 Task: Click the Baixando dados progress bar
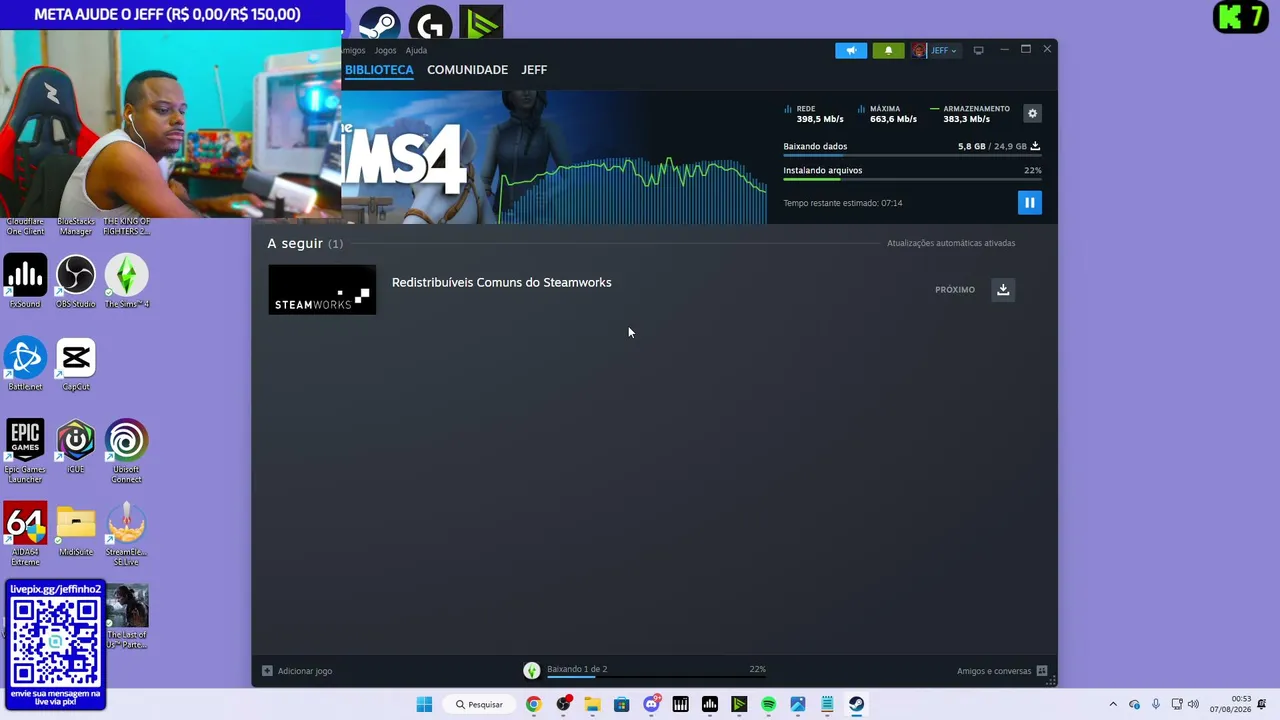tap(912, 155)
